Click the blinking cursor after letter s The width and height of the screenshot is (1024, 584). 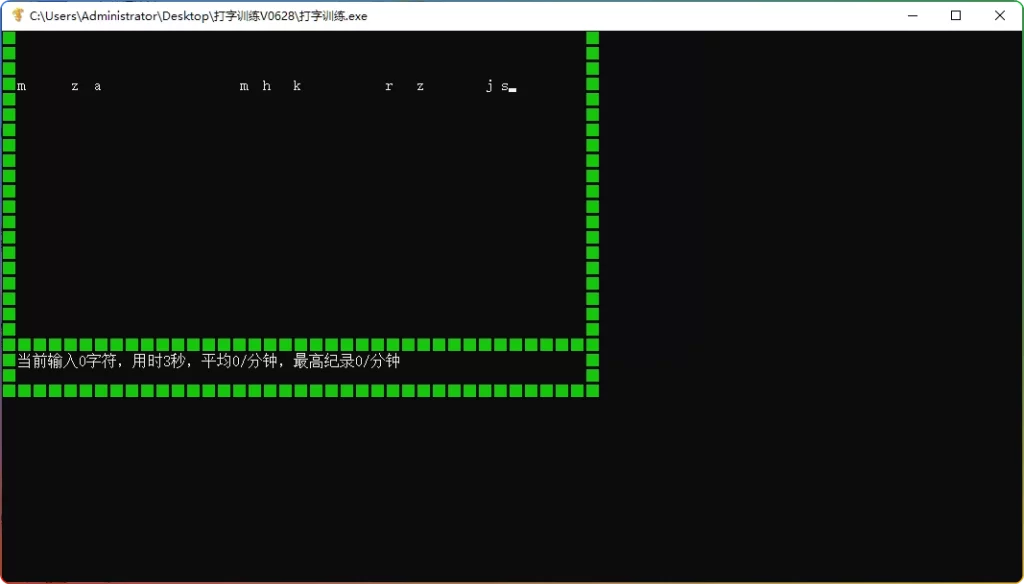click(x=511, y=90)
